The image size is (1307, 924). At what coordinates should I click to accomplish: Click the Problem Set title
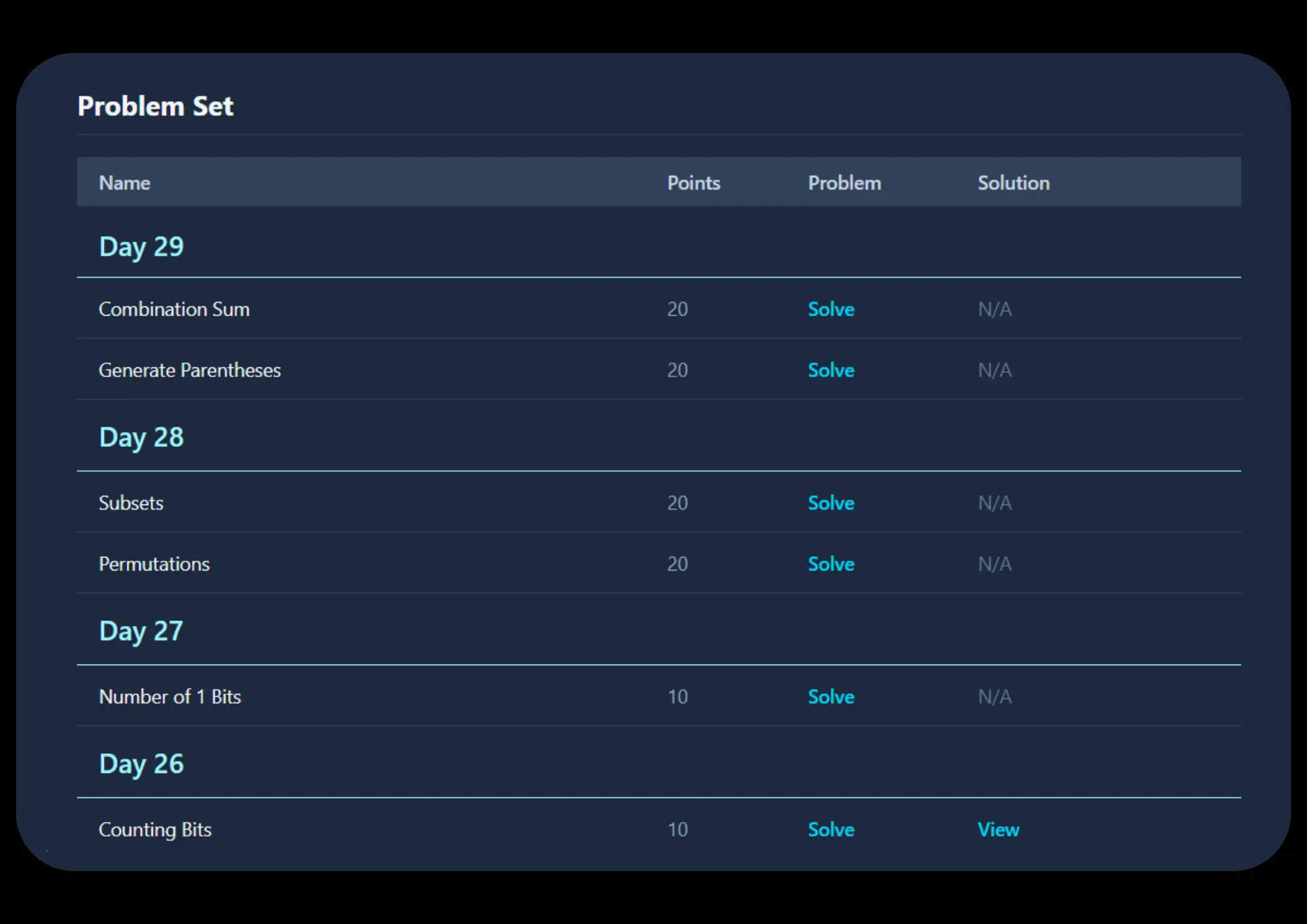156,106
